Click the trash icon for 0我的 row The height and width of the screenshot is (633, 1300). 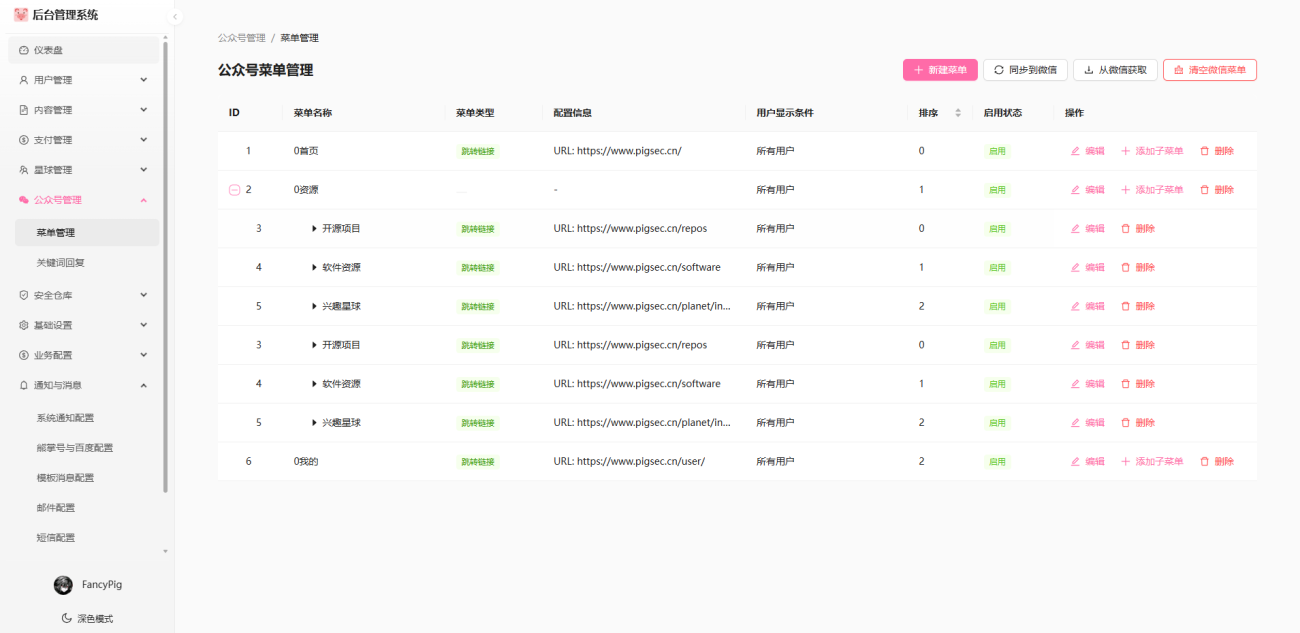[x=1204, y=462]
